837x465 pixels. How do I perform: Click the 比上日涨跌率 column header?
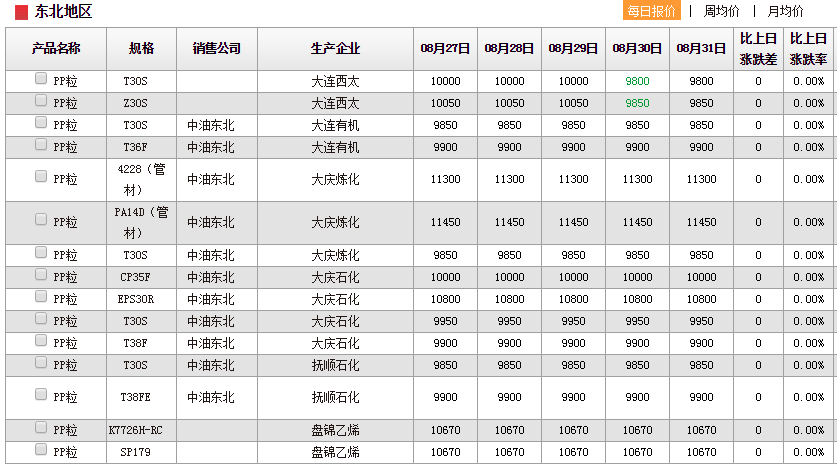pyautogui.click(x=808, y=49)
